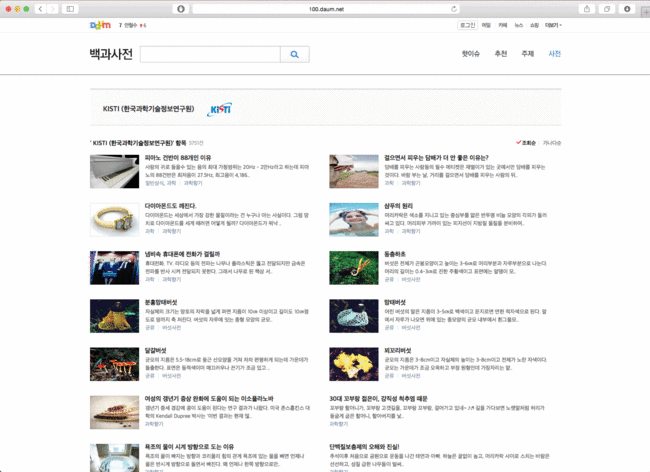Select the 가나다순 sort option
This screenshot has height=472, width=650.
pyautogui.click(x=551, y=143)
